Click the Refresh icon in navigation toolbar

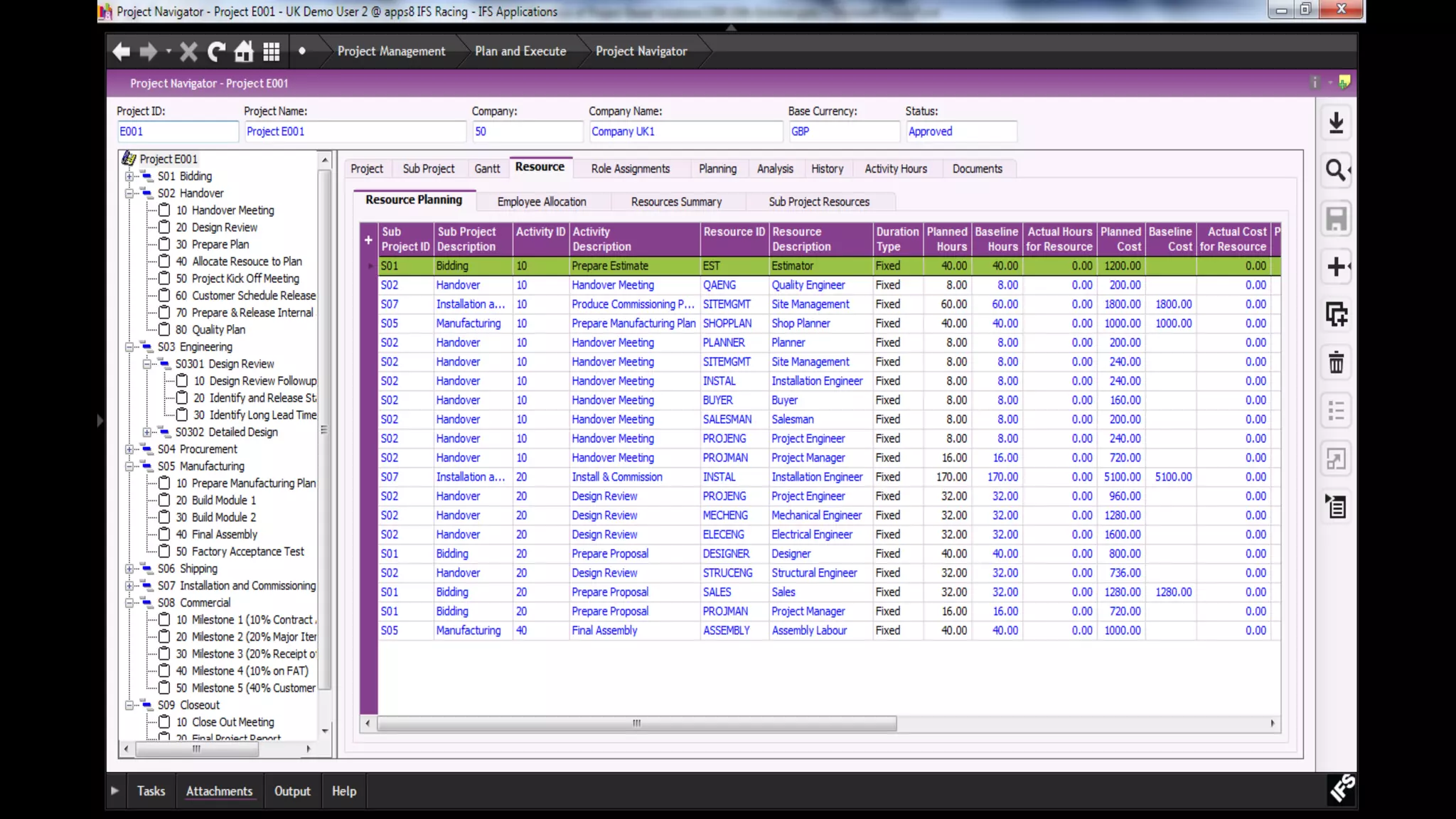pos(216,51)
